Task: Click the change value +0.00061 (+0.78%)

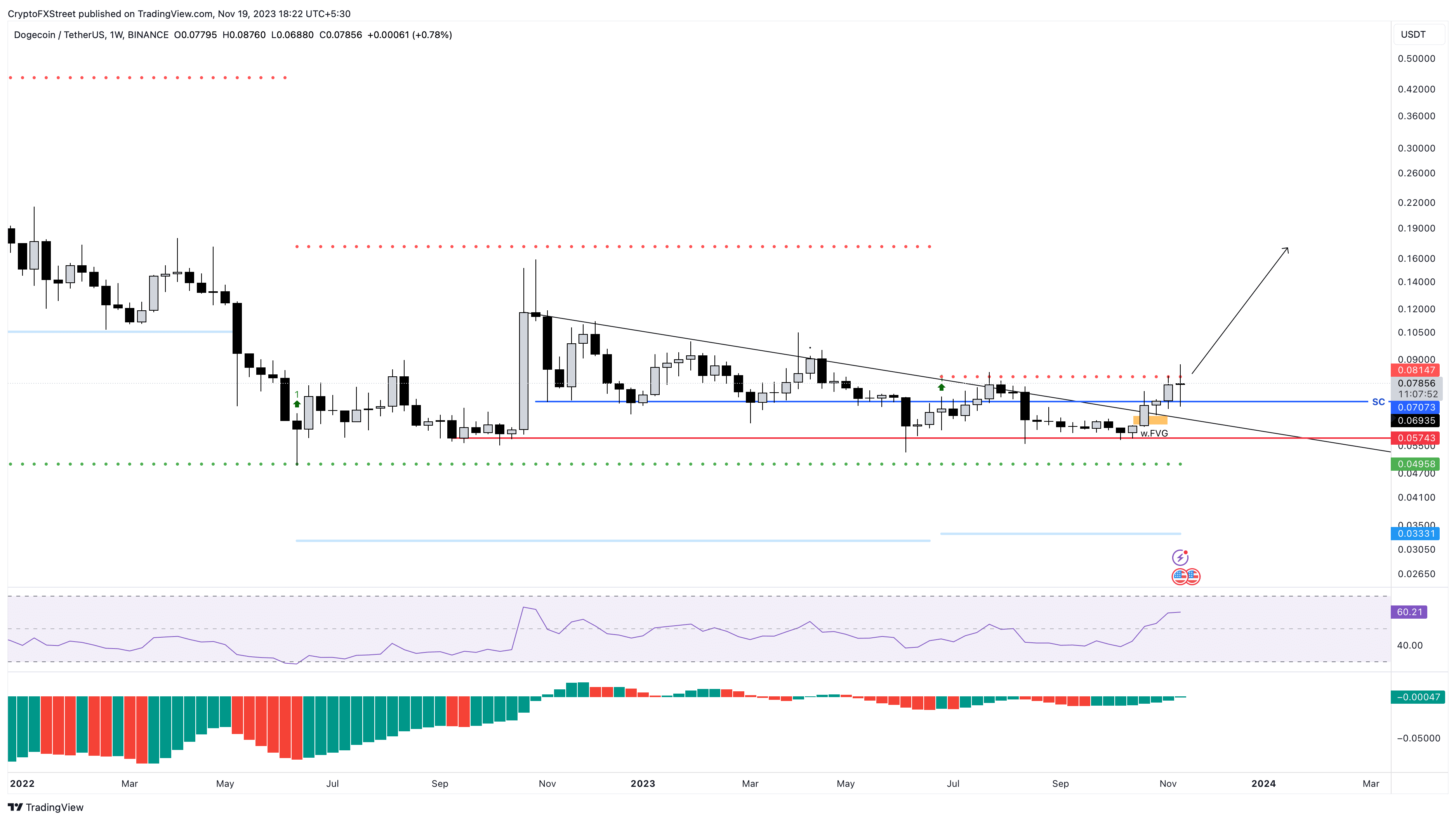Action: 410,35
